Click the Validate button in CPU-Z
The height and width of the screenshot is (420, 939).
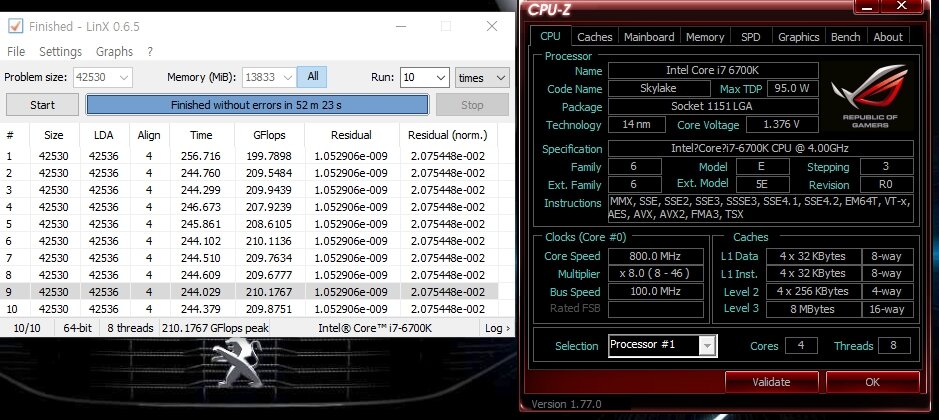point(771,382)
